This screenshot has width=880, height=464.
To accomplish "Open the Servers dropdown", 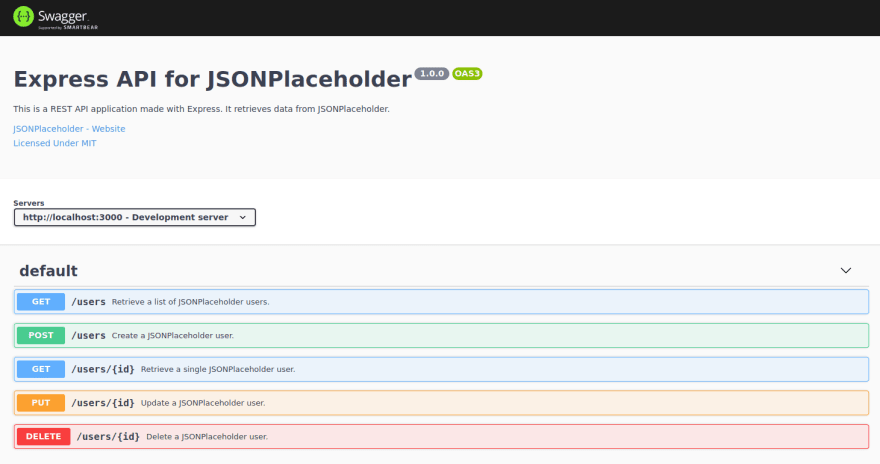I will tap(135, 217).
